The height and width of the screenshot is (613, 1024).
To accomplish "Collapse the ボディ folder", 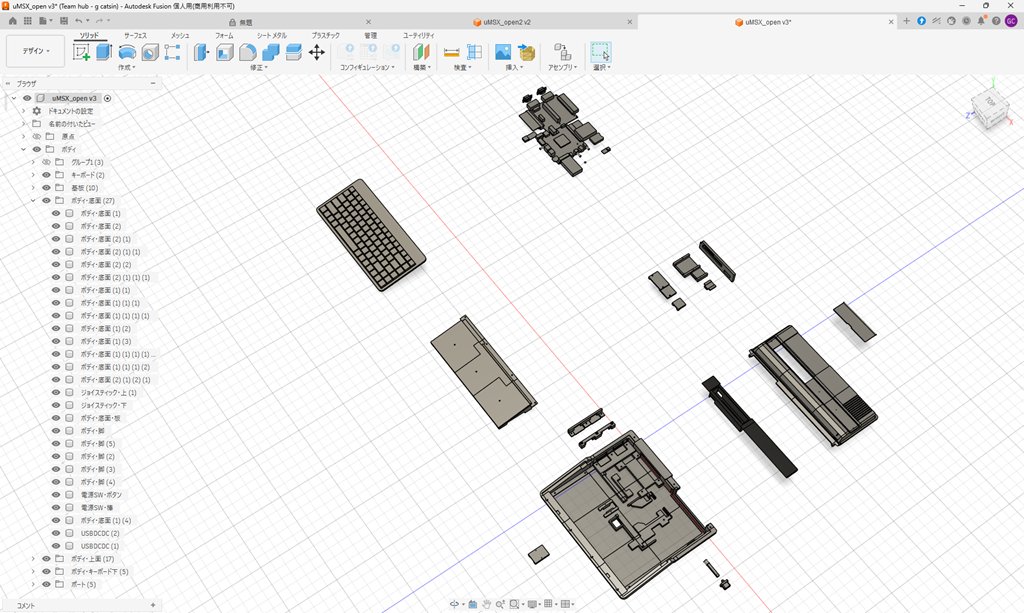I will click(24, 149).
